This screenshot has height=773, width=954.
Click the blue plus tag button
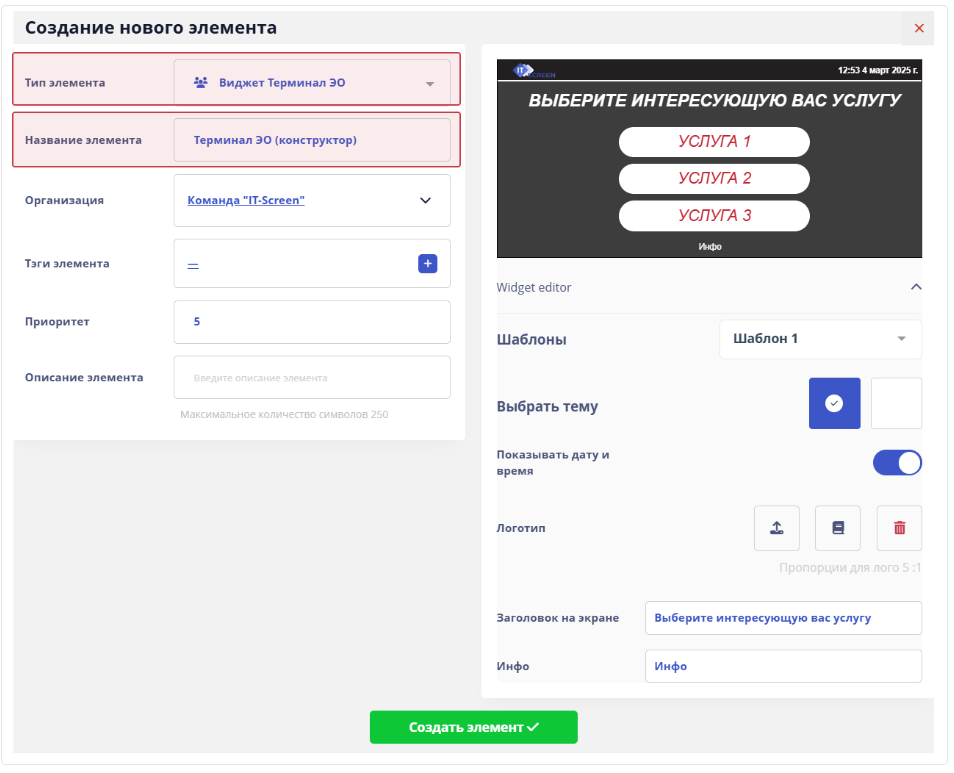pos(427,264)
